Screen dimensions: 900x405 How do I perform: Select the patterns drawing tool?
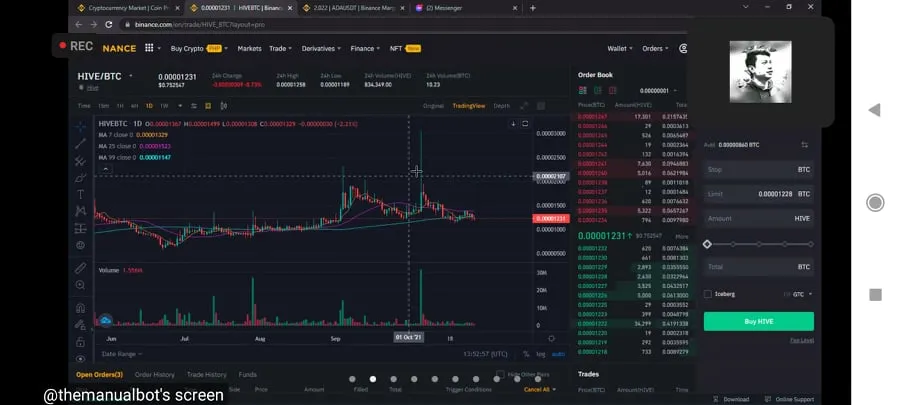coord(80,211)
